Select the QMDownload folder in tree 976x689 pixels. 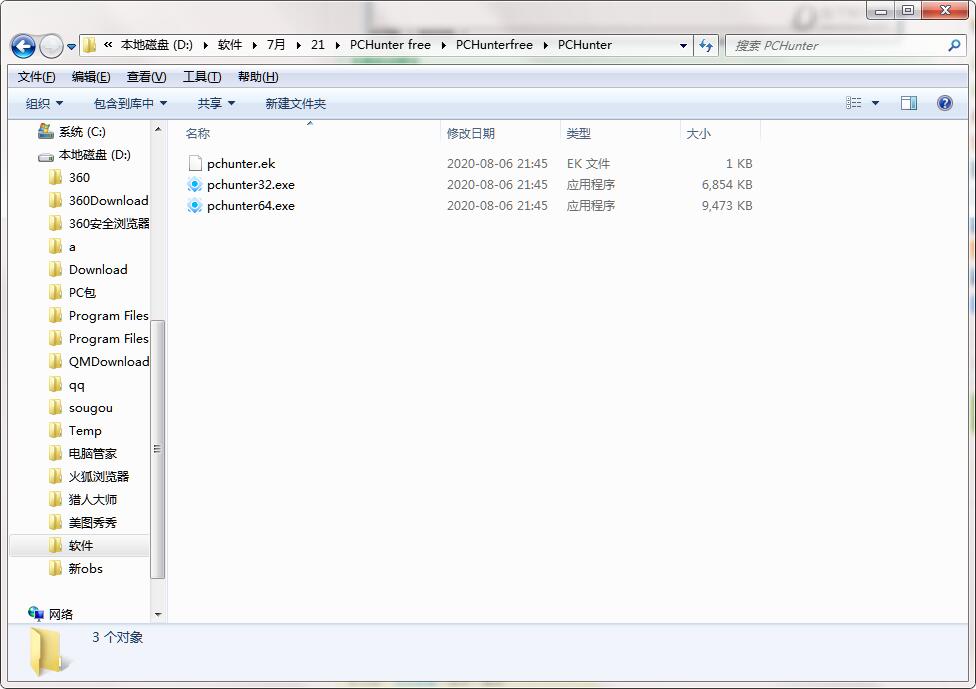100,362
